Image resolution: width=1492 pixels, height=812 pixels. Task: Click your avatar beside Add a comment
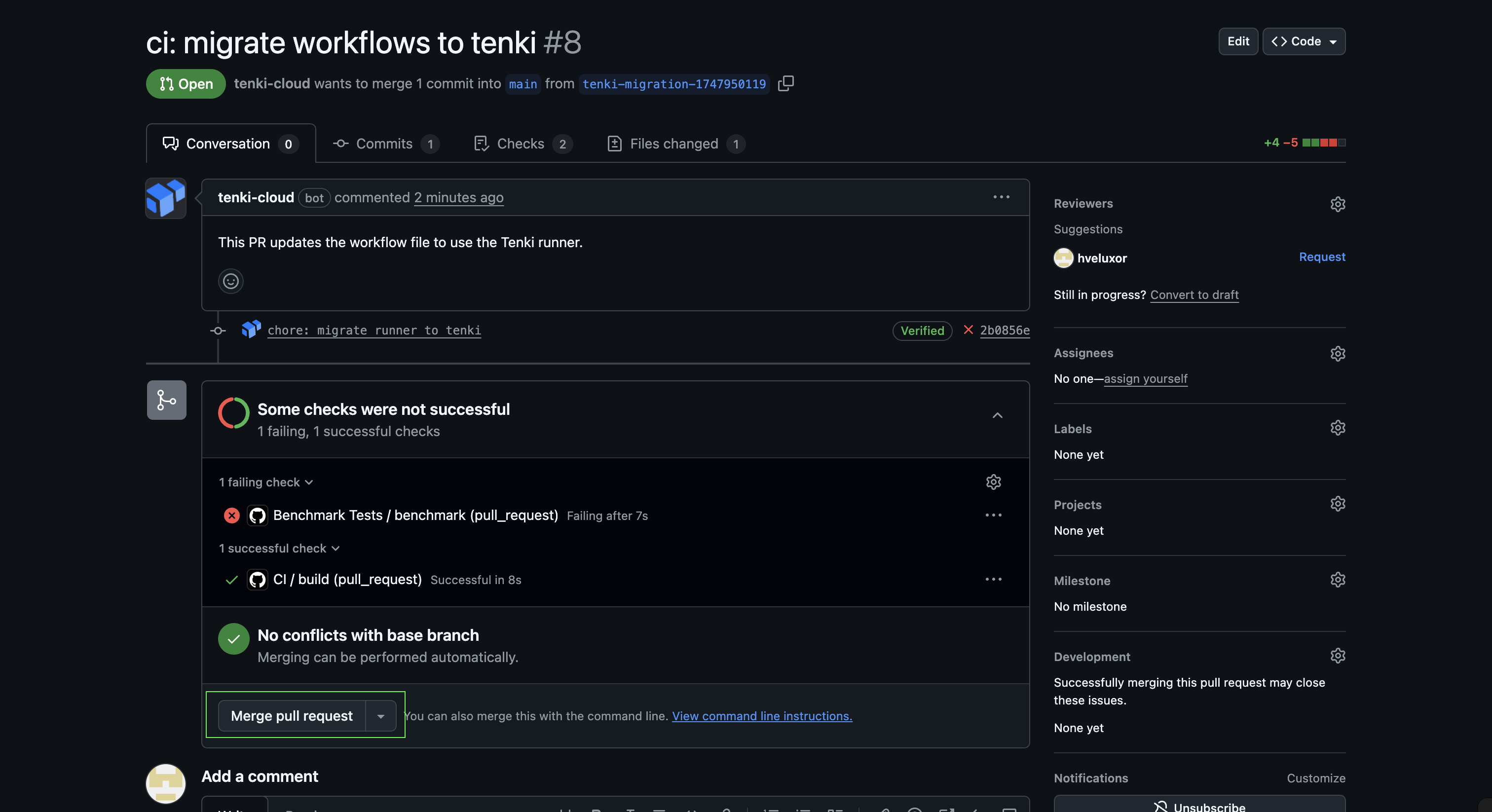click(166, 783)
